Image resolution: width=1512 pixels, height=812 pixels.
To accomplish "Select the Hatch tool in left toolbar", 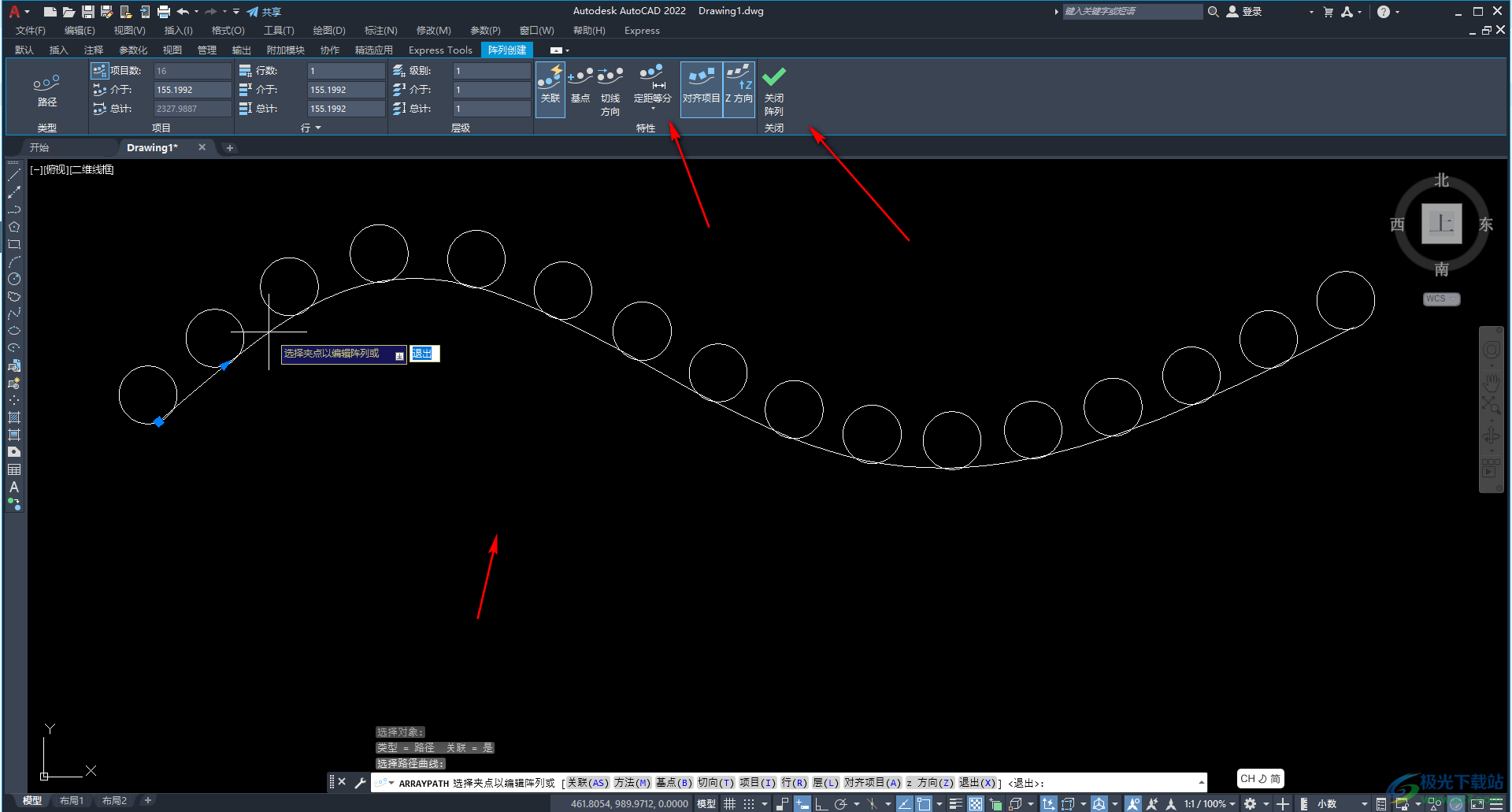I will [x=14, y=417].
